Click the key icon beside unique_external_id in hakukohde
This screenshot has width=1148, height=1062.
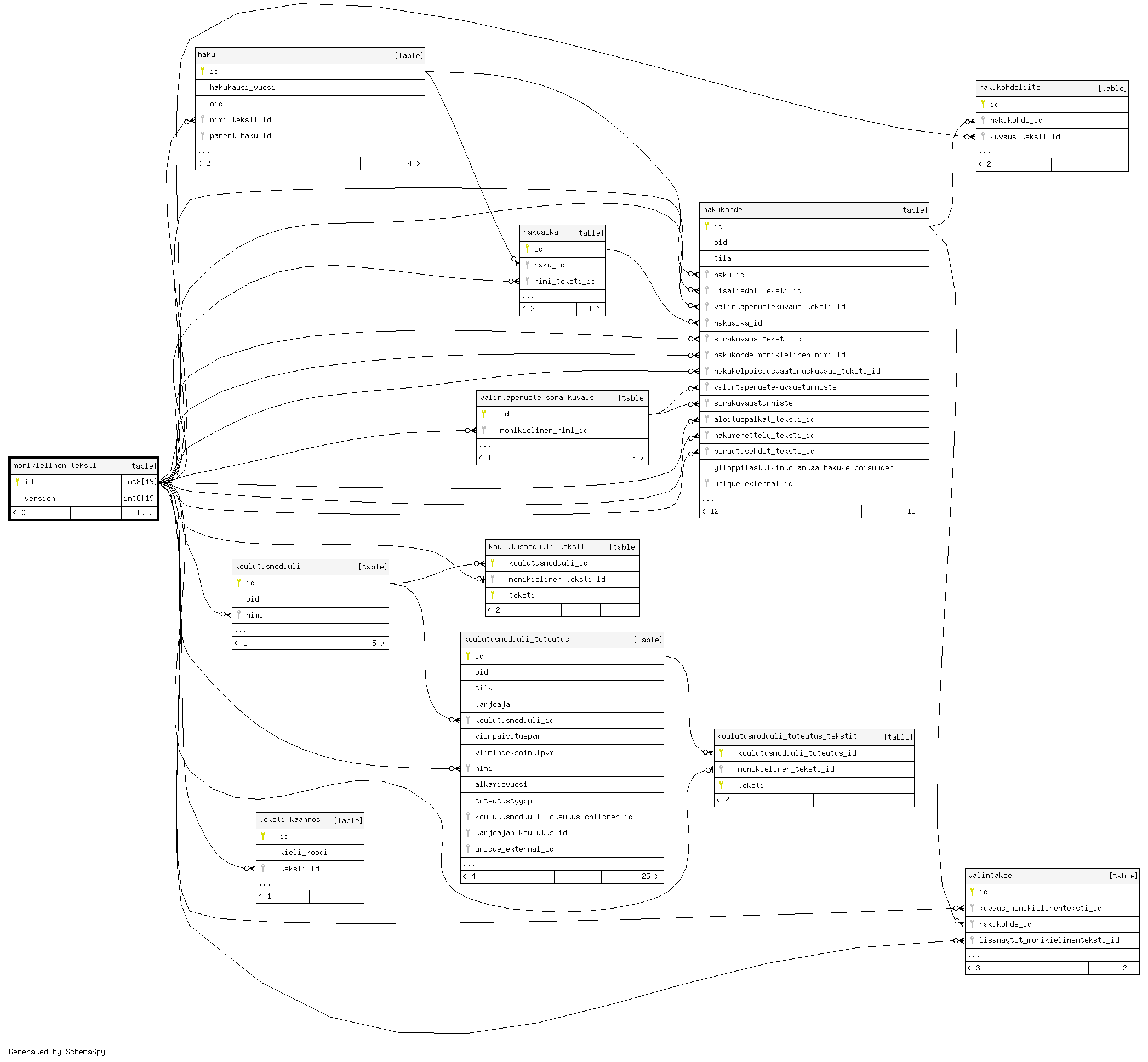(707, 484)
